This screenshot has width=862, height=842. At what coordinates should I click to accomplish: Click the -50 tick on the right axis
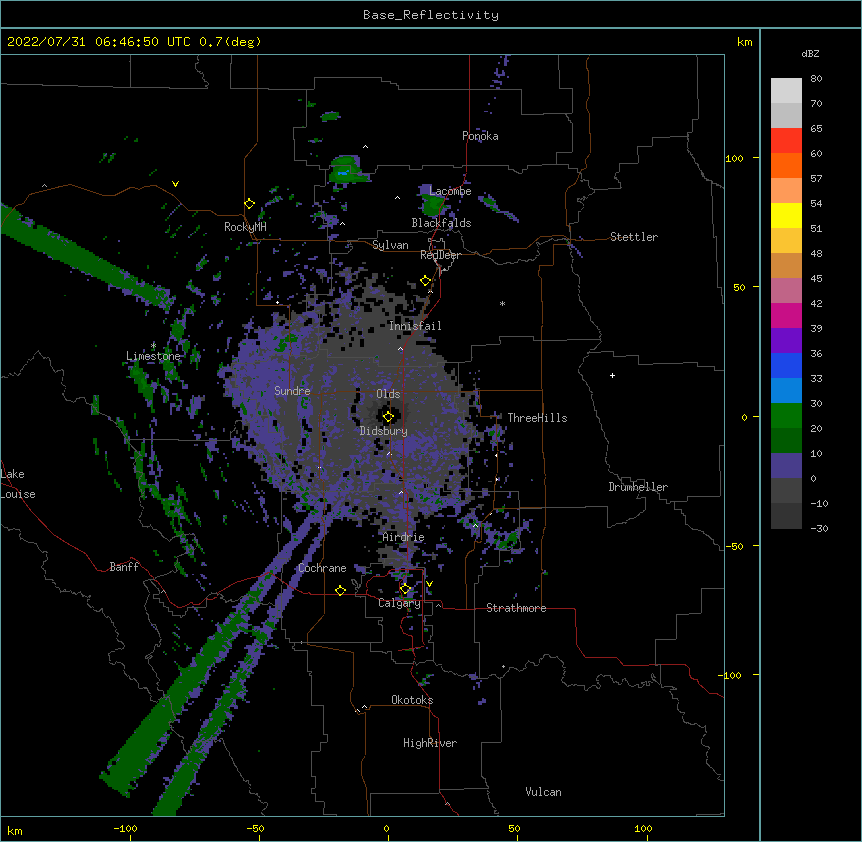tap(734, 546)
